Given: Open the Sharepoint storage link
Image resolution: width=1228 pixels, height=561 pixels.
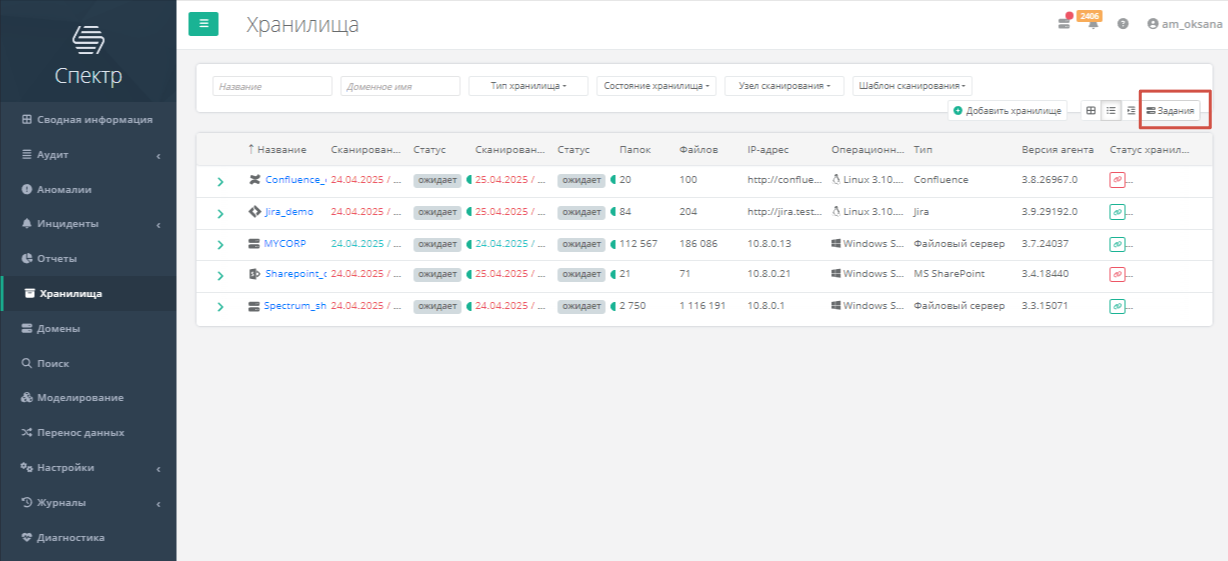Looking at the screenshot, I should tap(296, 274).
